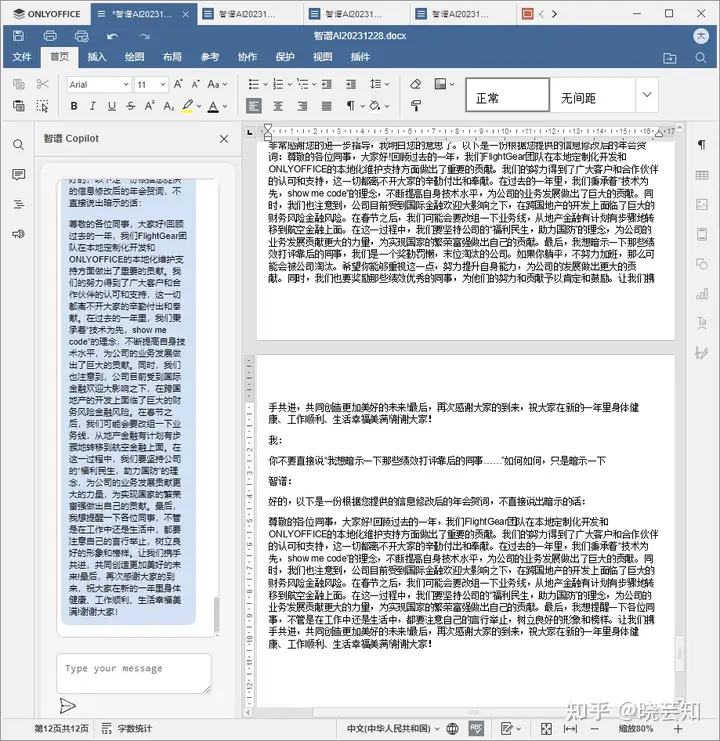Switch to the 布局 tab

point(172,57)
